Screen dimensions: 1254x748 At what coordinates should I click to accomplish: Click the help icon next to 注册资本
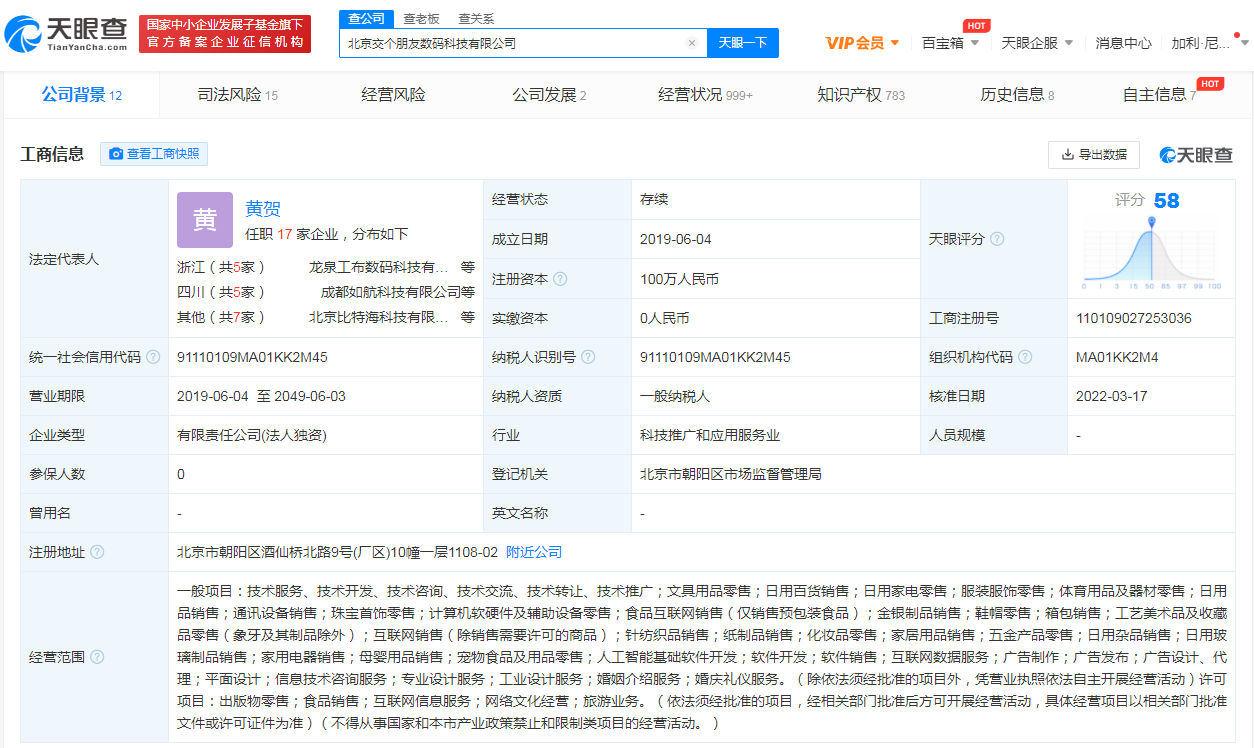pos(560,279)
